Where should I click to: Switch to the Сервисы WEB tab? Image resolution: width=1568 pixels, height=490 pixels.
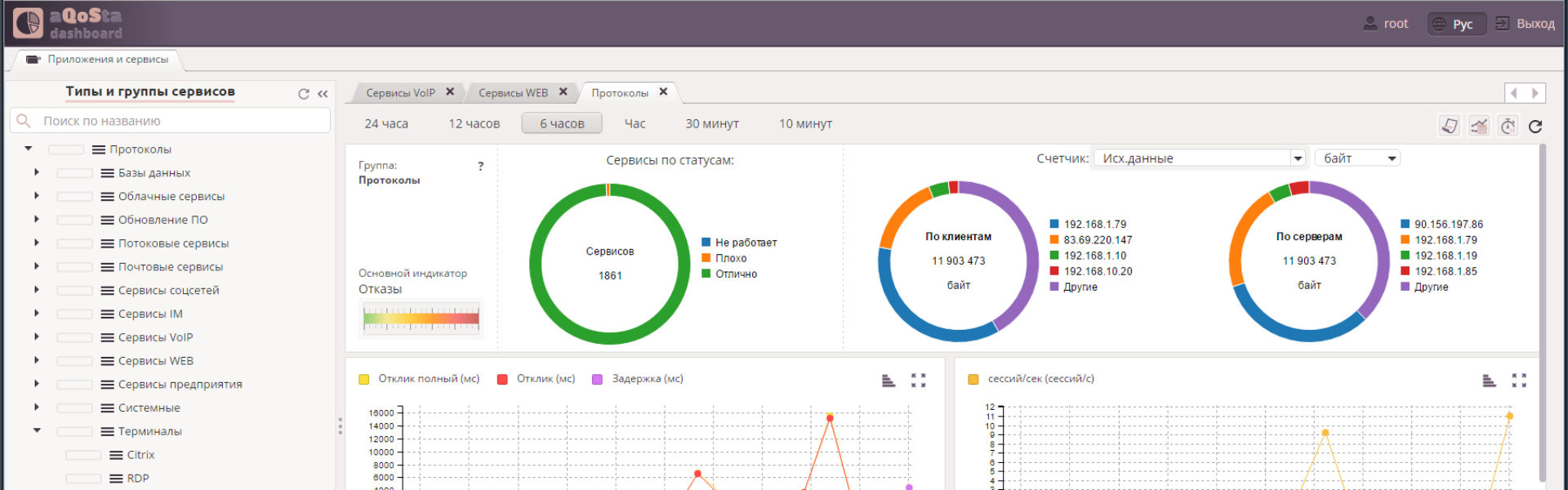click(x=514, y=93)
